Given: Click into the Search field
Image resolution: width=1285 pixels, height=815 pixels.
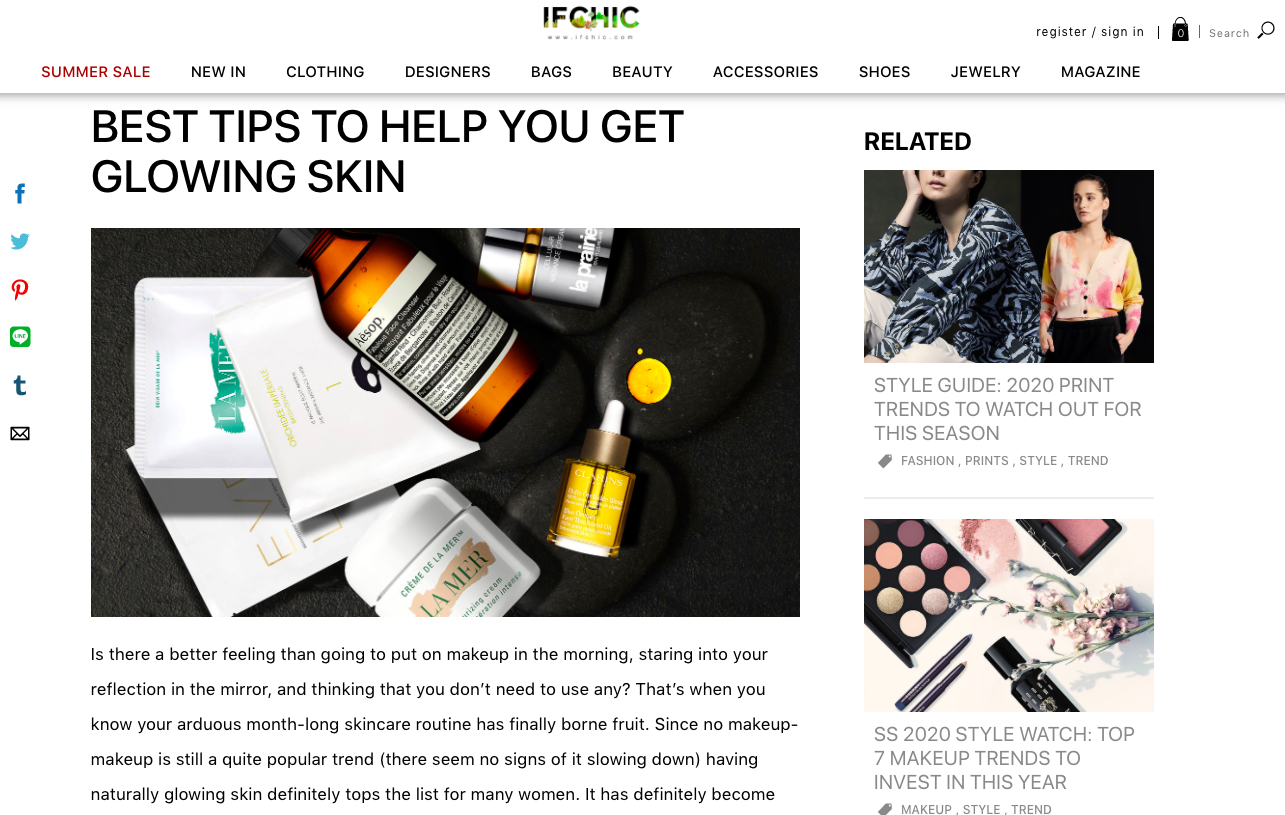Looking at the screenshot, I should (x=1229, y=33).
